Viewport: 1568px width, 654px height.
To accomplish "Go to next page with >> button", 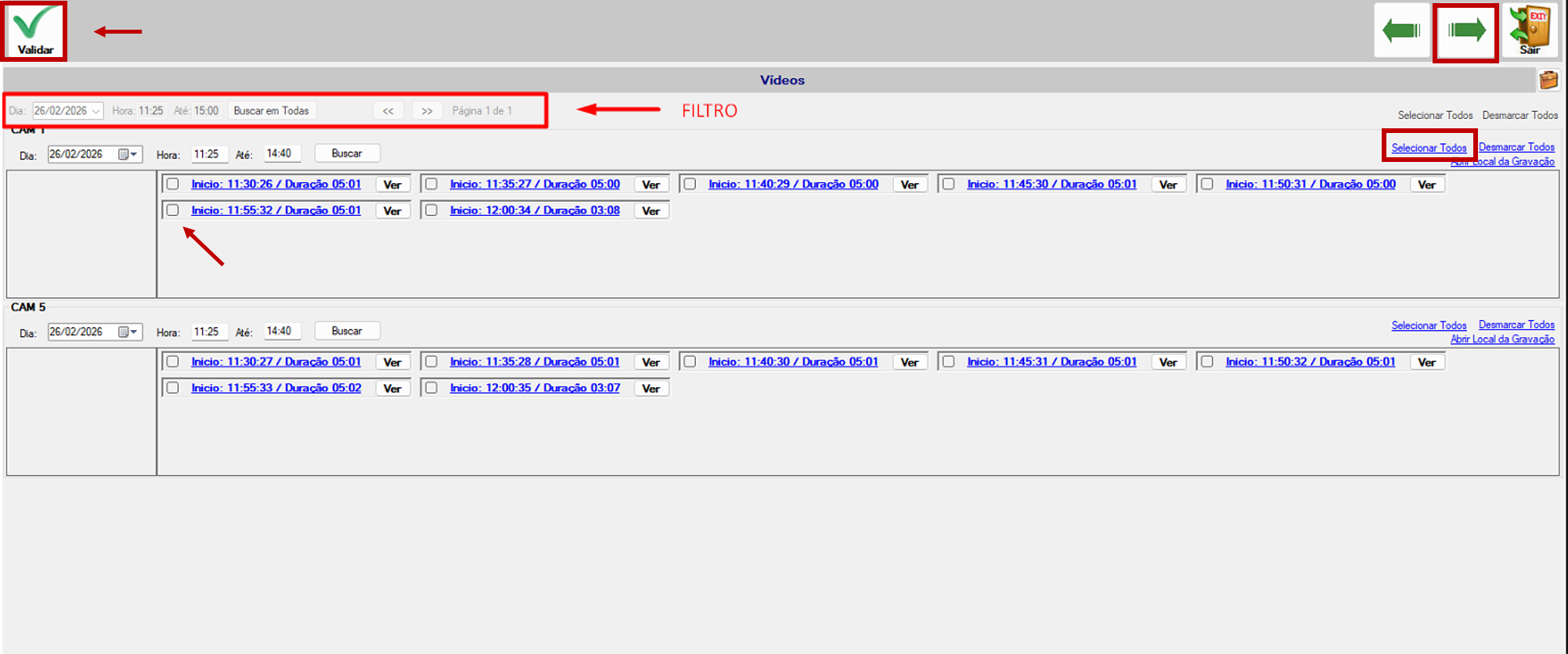I will (427, 111).
